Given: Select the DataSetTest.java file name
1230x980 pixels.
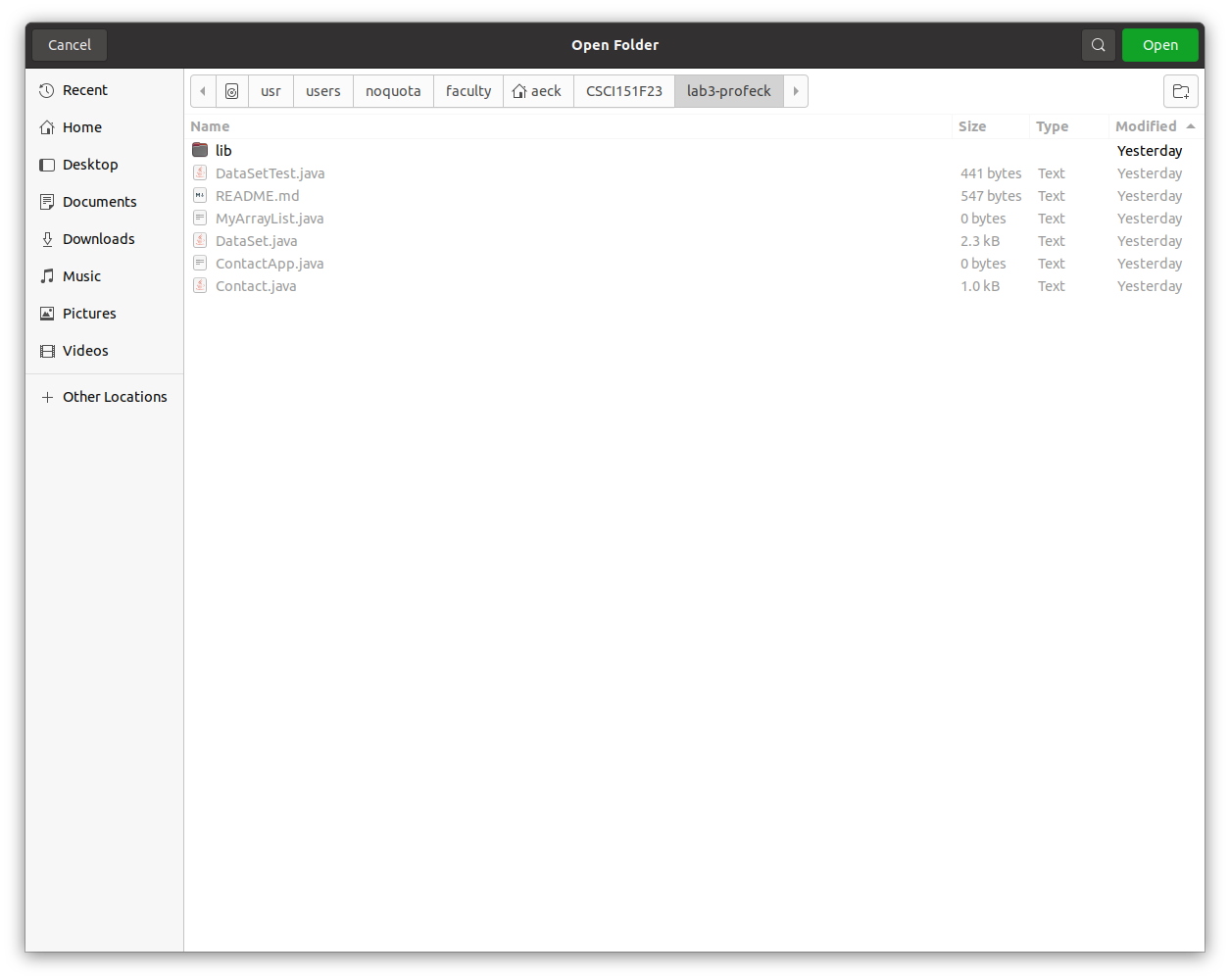Looking at the screenshot, I should 270,173.
